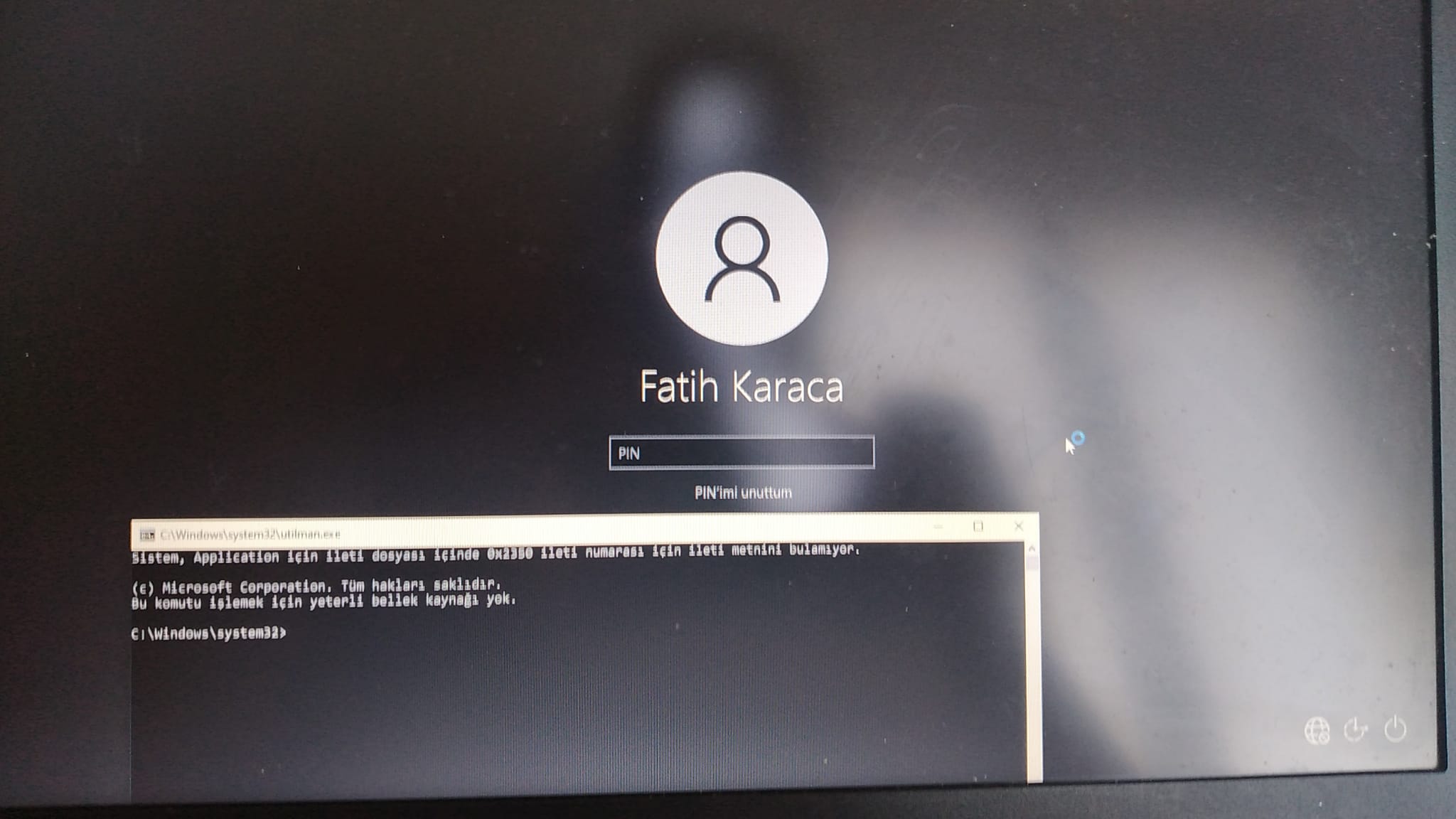
Task: Open the power options icon
Action: [1395, 729]
